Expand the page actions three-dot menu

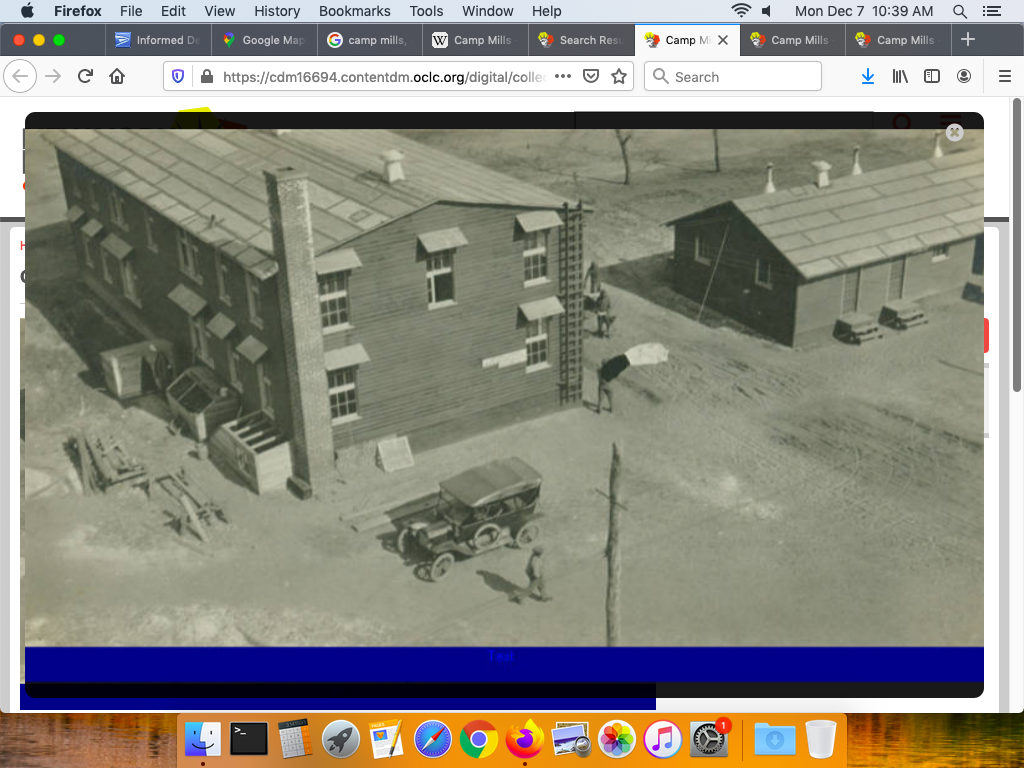pos(563,77)
